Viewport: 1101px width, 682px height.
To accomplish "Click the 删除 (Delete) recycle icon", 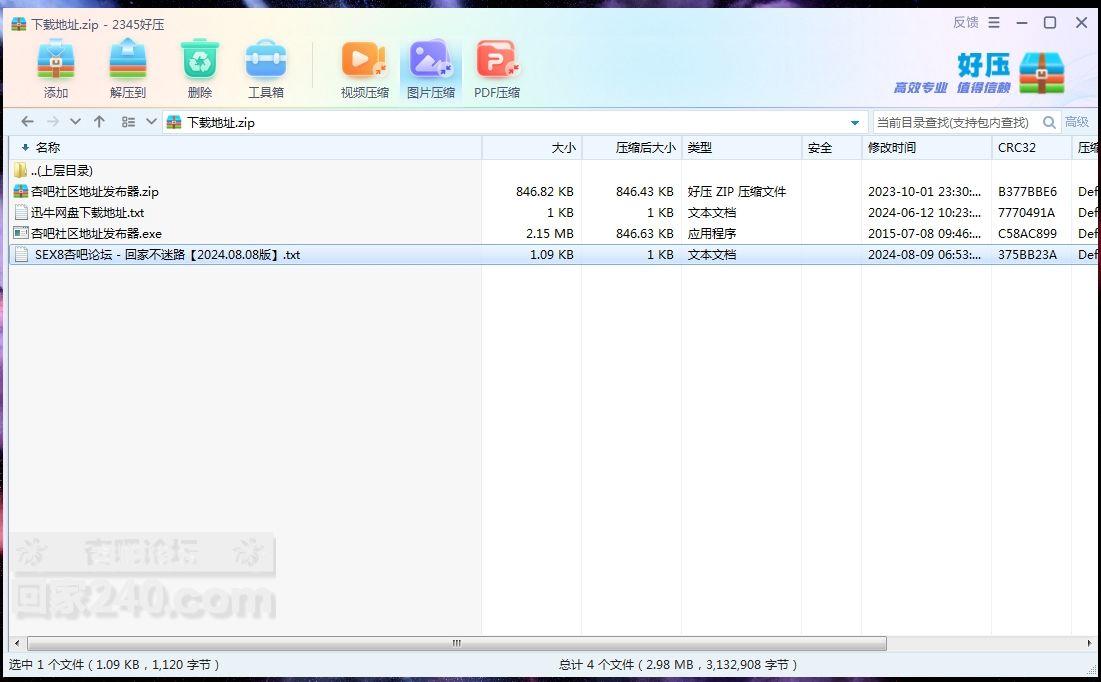I will coord(200,67).
